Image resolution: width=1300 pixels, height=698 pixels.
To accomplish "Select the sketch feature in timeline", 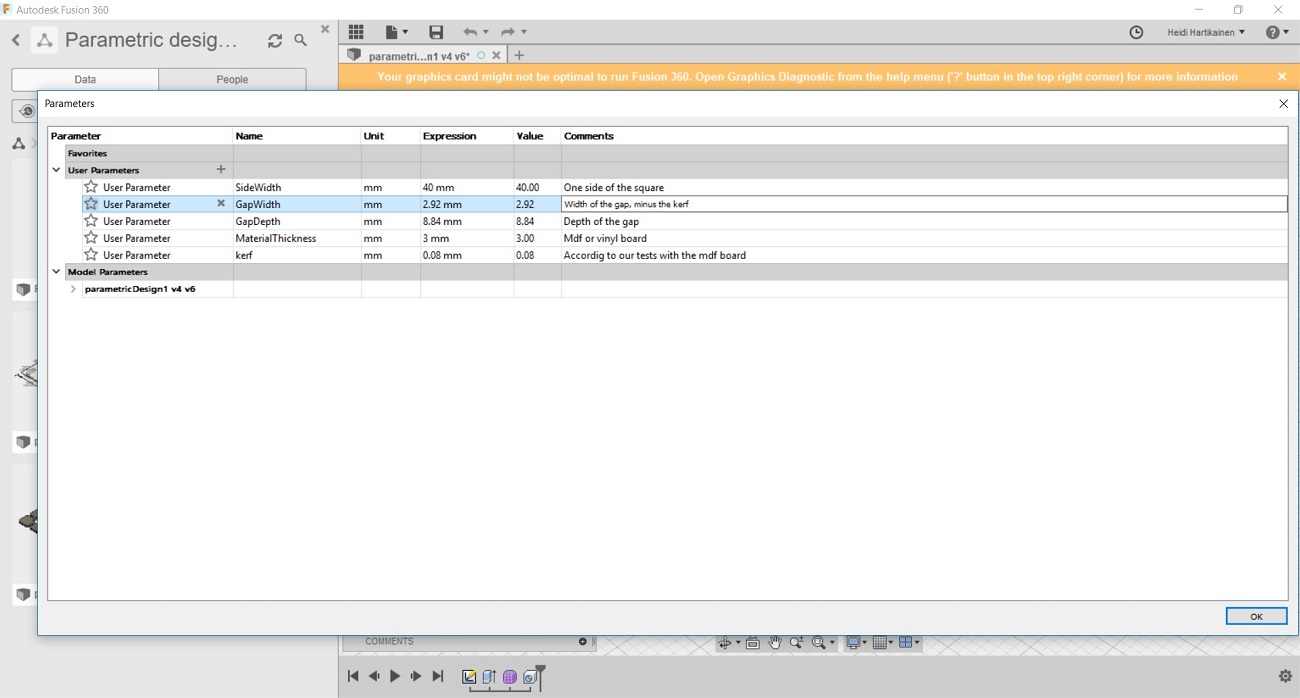I will click(469, 677).
